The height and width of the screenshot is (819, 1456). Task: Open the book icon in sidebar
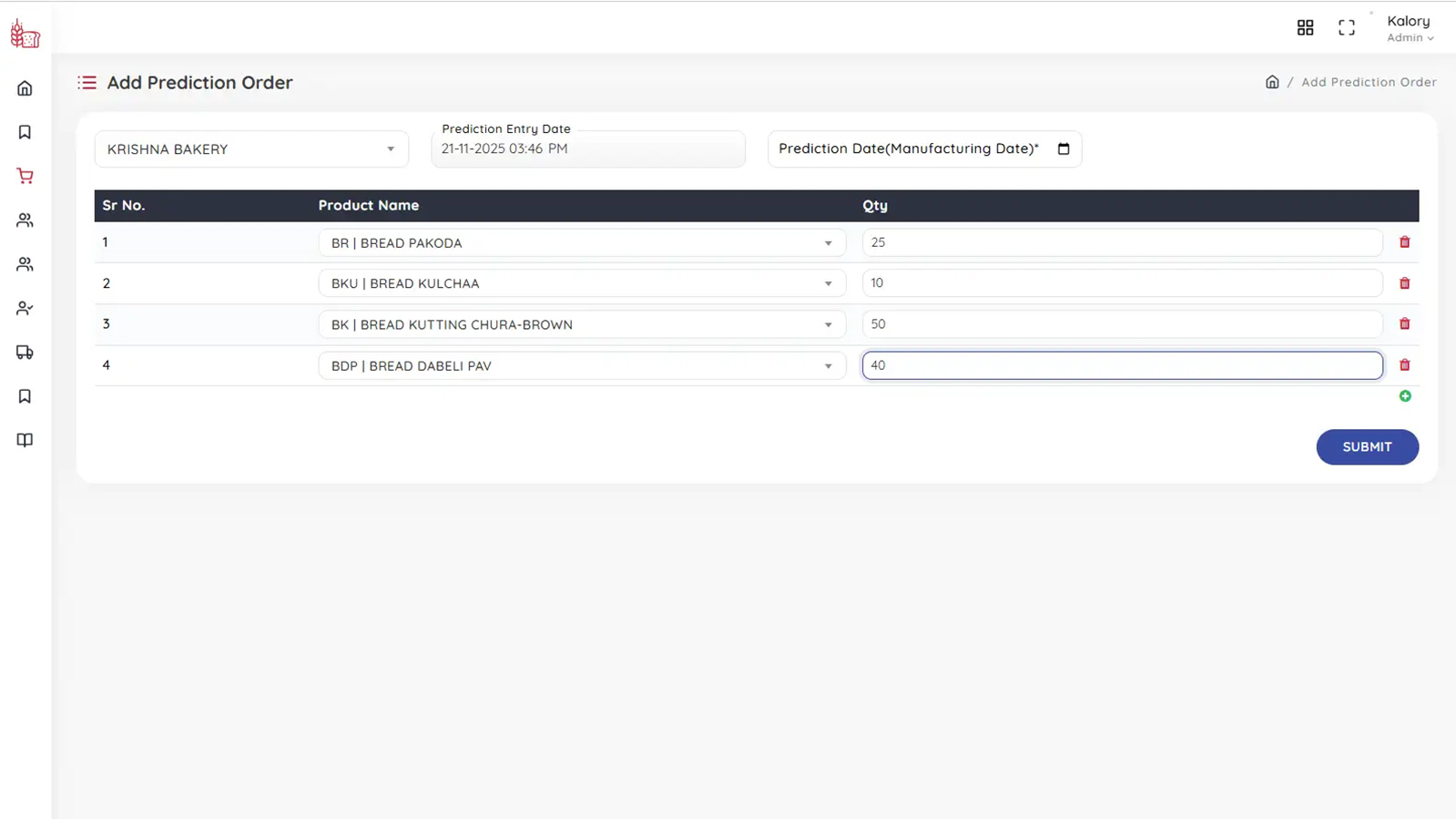(x=25, y=440)
